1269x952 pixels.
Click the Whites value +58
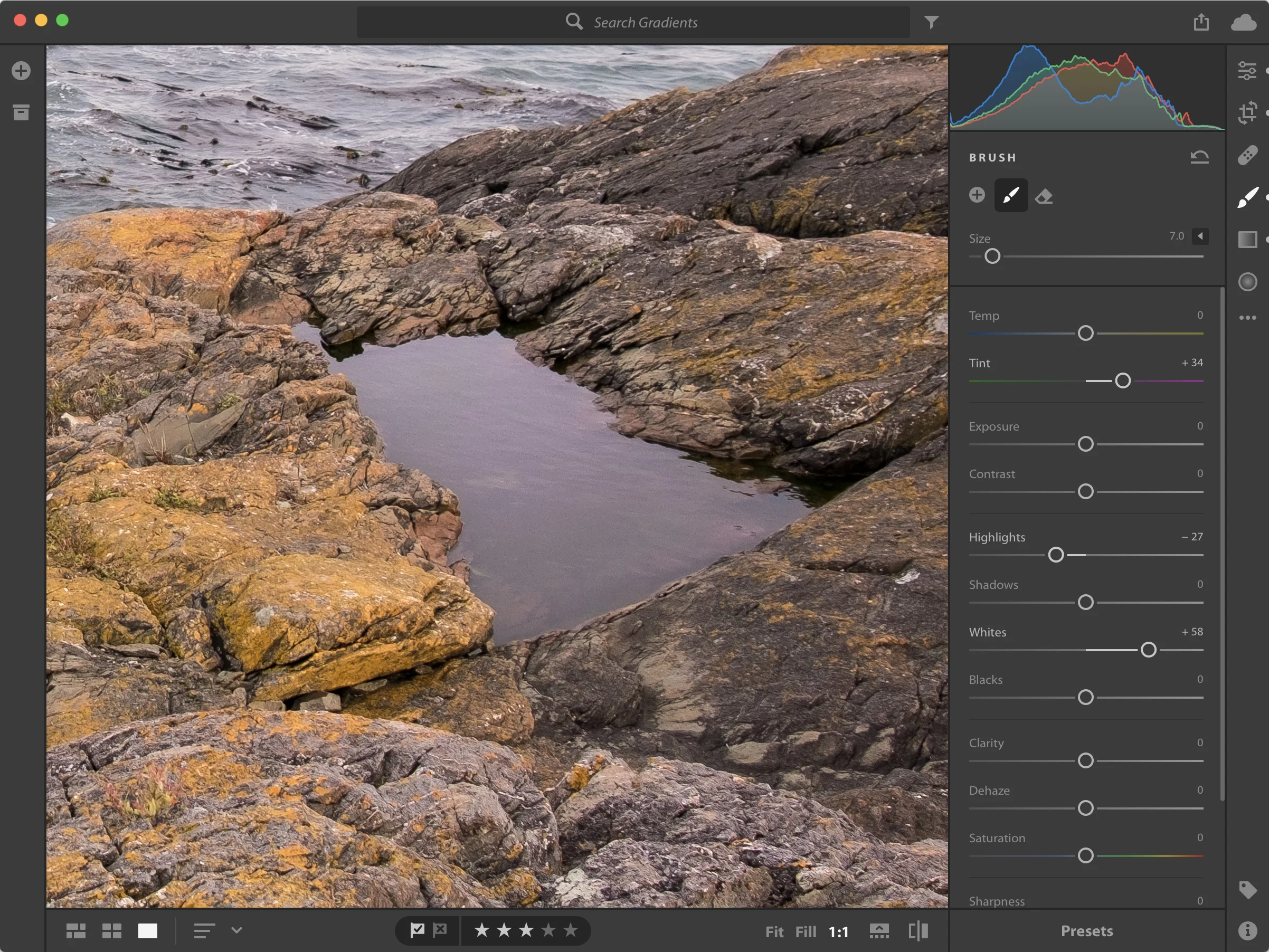1192,632
